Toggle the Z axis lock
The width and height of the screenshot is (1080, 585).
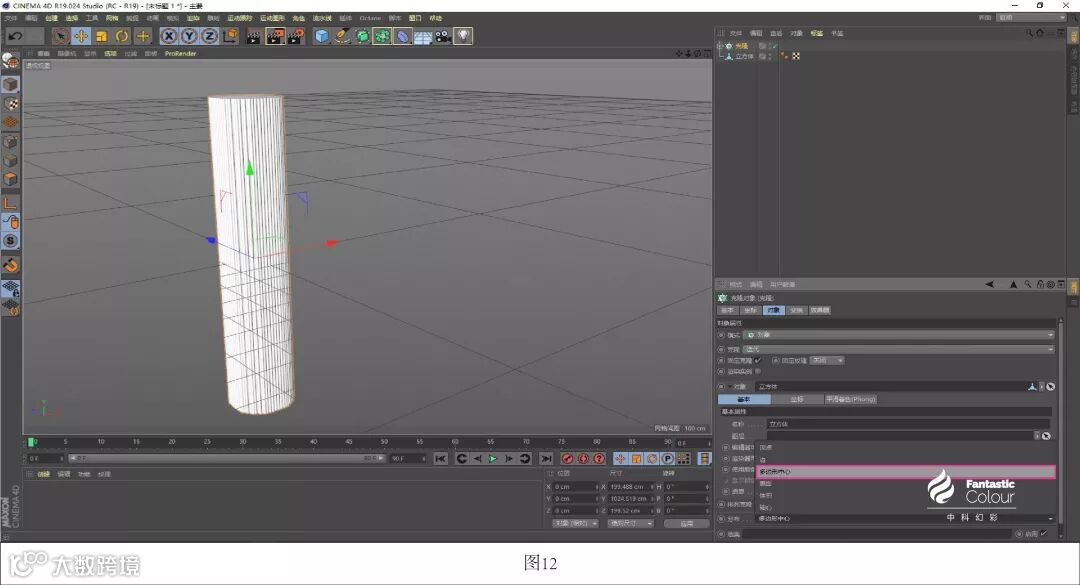click(209, 36)
